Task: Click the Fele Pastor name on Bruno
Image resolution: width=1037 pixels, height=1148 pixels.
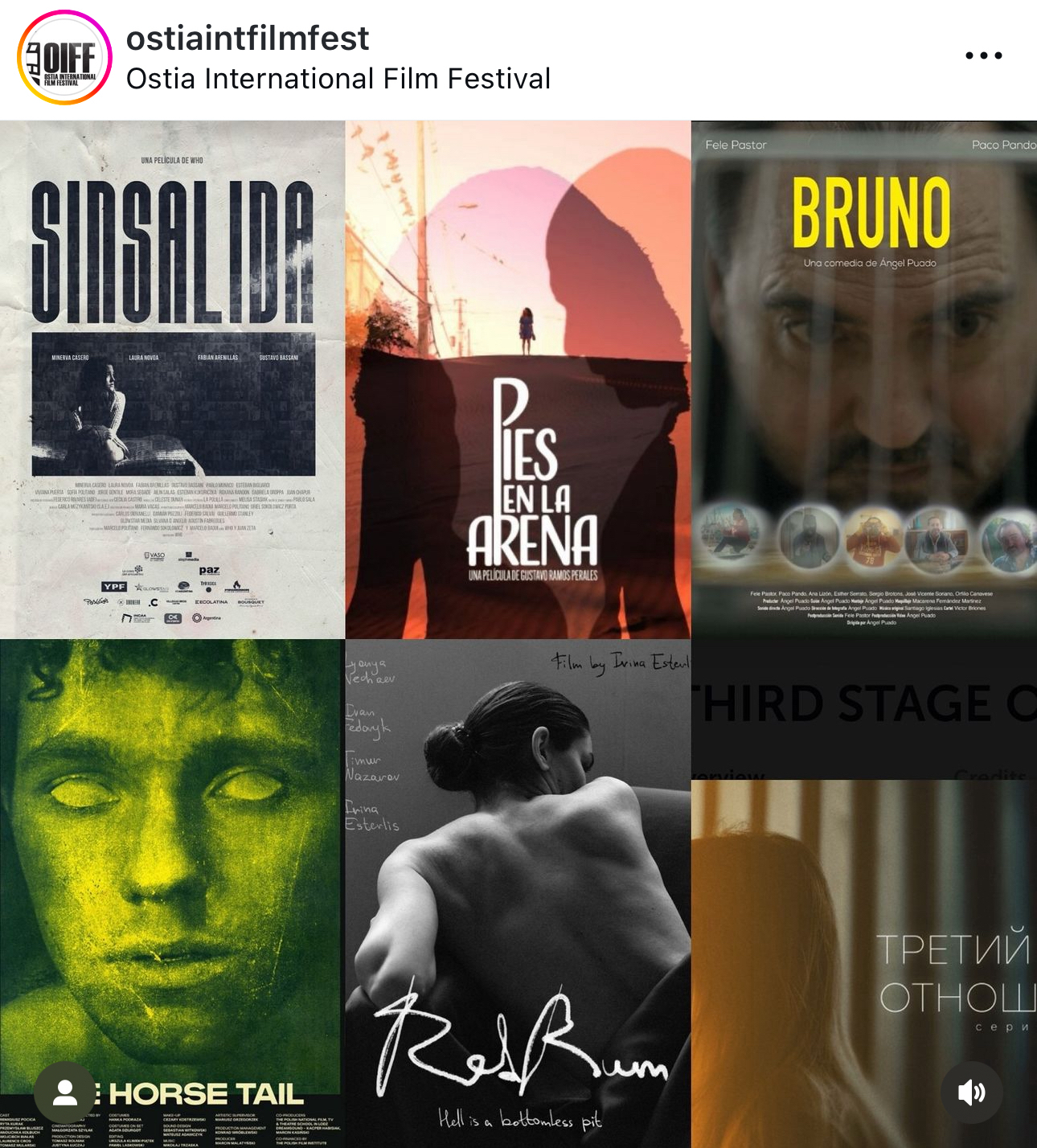Action: tap(736, 145)
